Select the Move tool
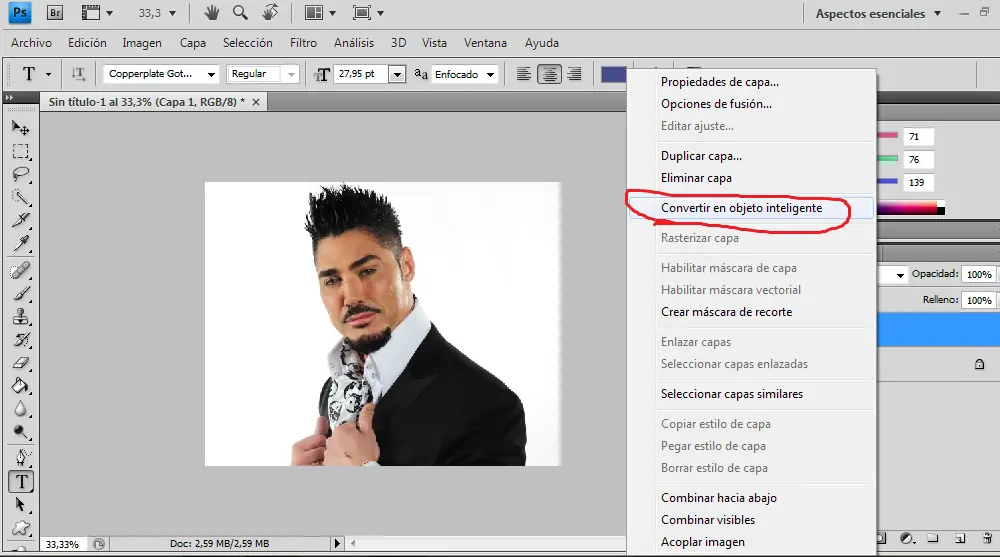This screenshot has height=557, width=1000. point(20,128)
